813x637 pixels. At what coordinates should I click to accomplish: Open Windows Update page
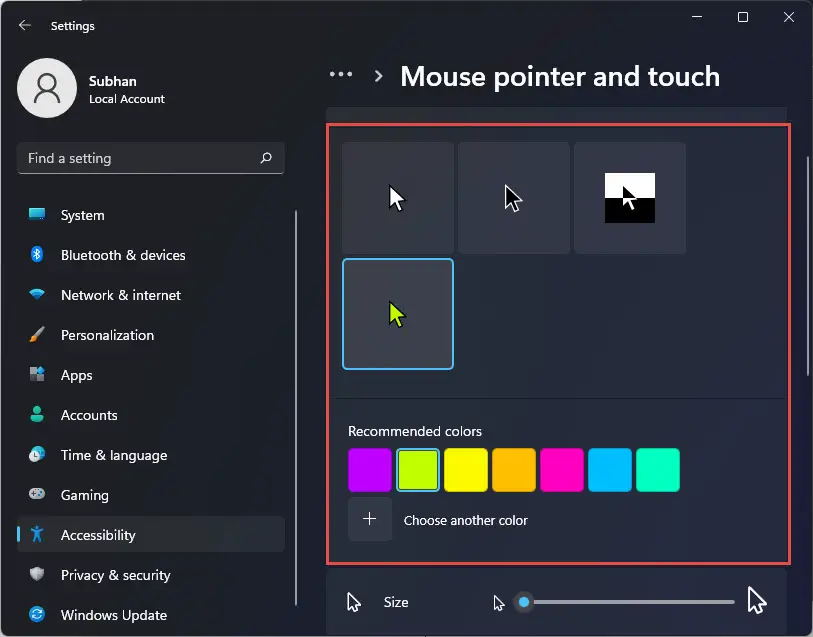point(151,615)
